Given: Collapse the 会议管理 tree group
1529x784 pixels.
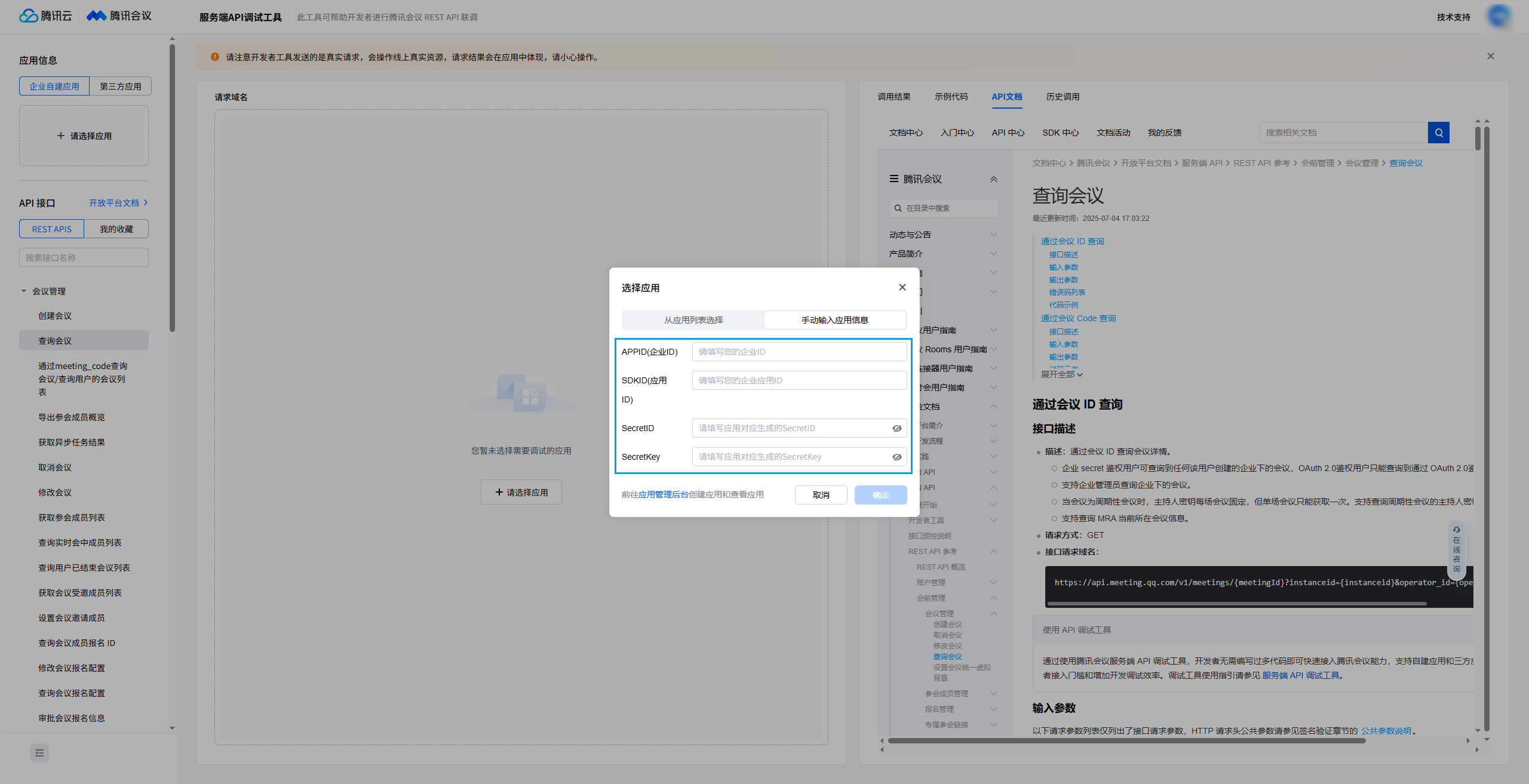Looking at the screenshot, I should 24,291.
